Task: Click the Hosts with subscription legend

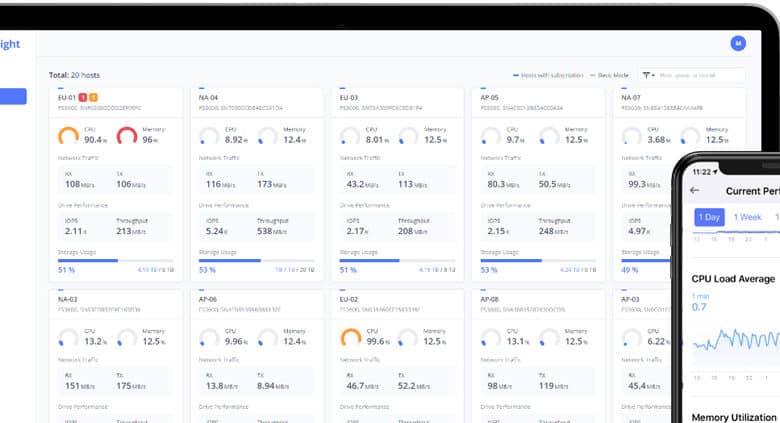Action: (x=548, y=75)
